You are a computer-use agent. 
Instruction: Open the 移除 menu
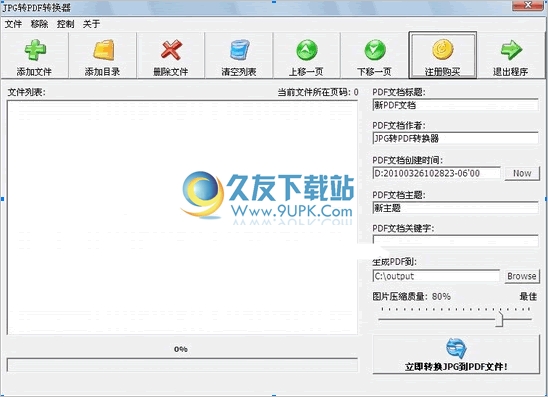coord(39,24)
